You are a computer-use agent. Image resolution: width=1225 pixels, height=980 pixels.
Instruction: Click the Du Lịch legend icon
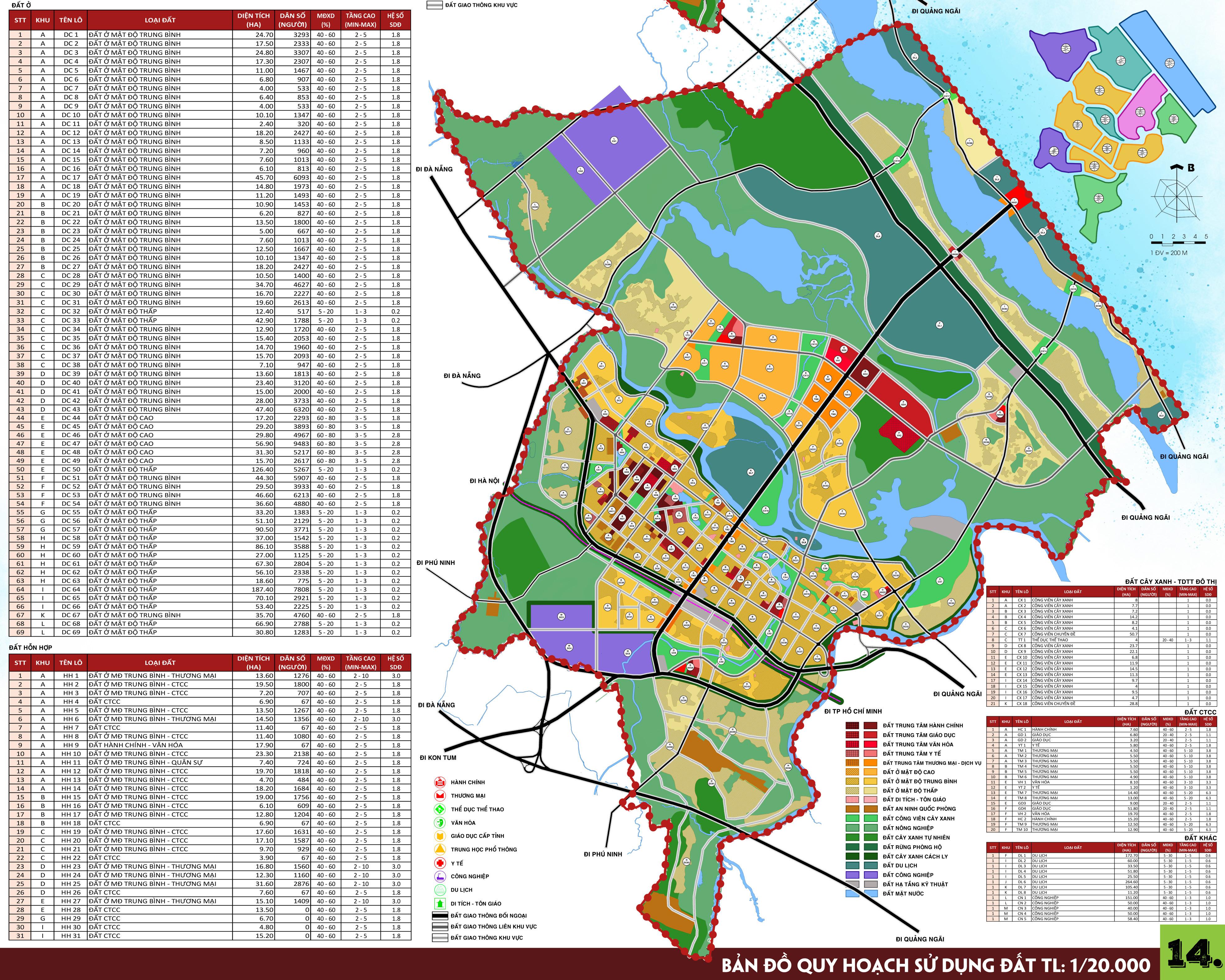(x=440, y=890)
